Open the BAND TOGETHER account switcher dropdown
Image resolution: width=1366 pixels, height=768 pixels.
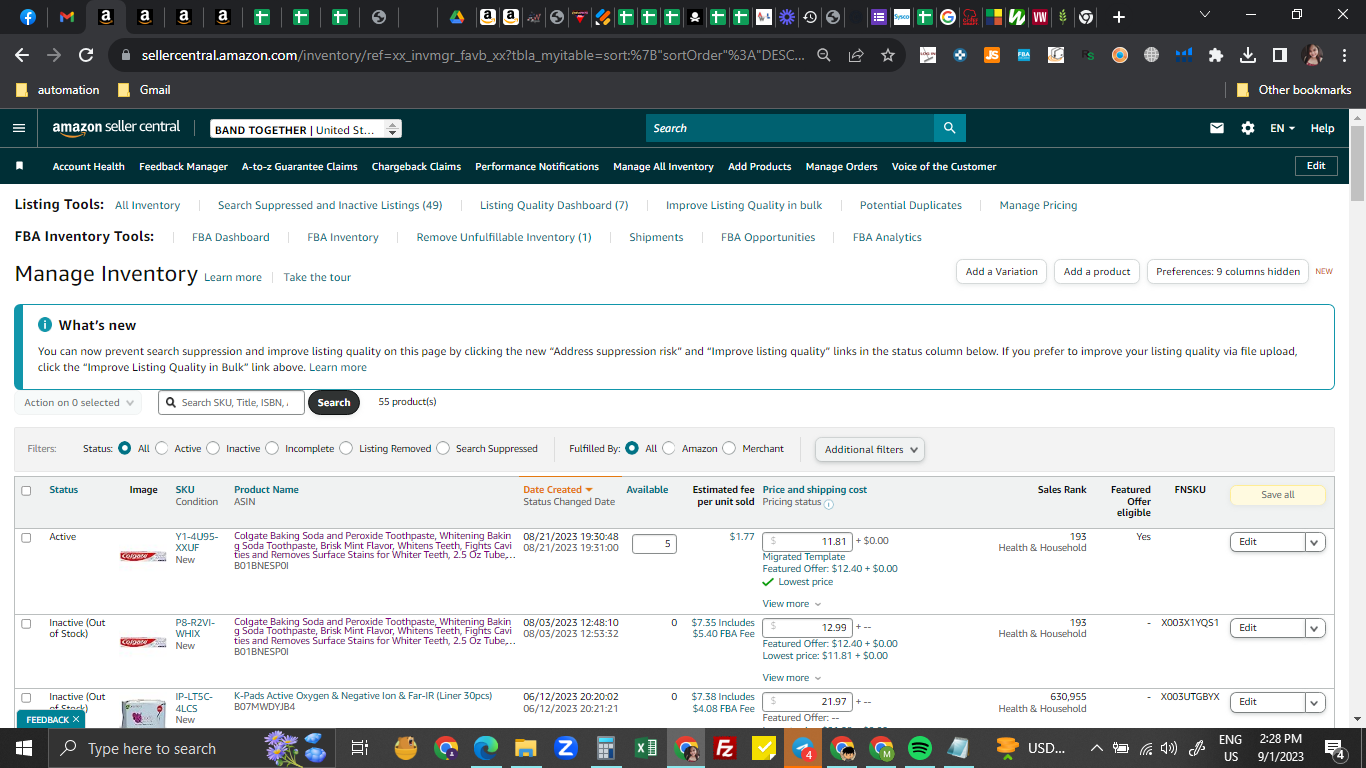pos(306,129)
